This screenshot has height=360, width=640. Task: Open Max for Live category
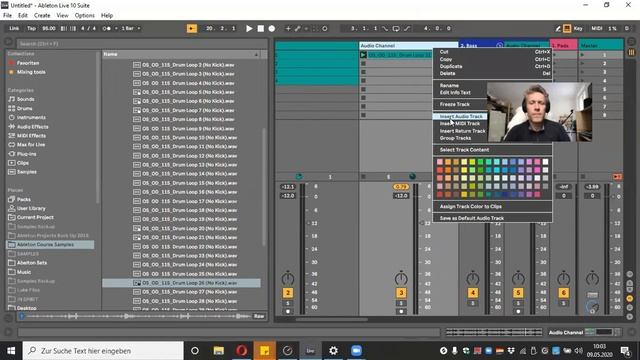coord(31,144)
